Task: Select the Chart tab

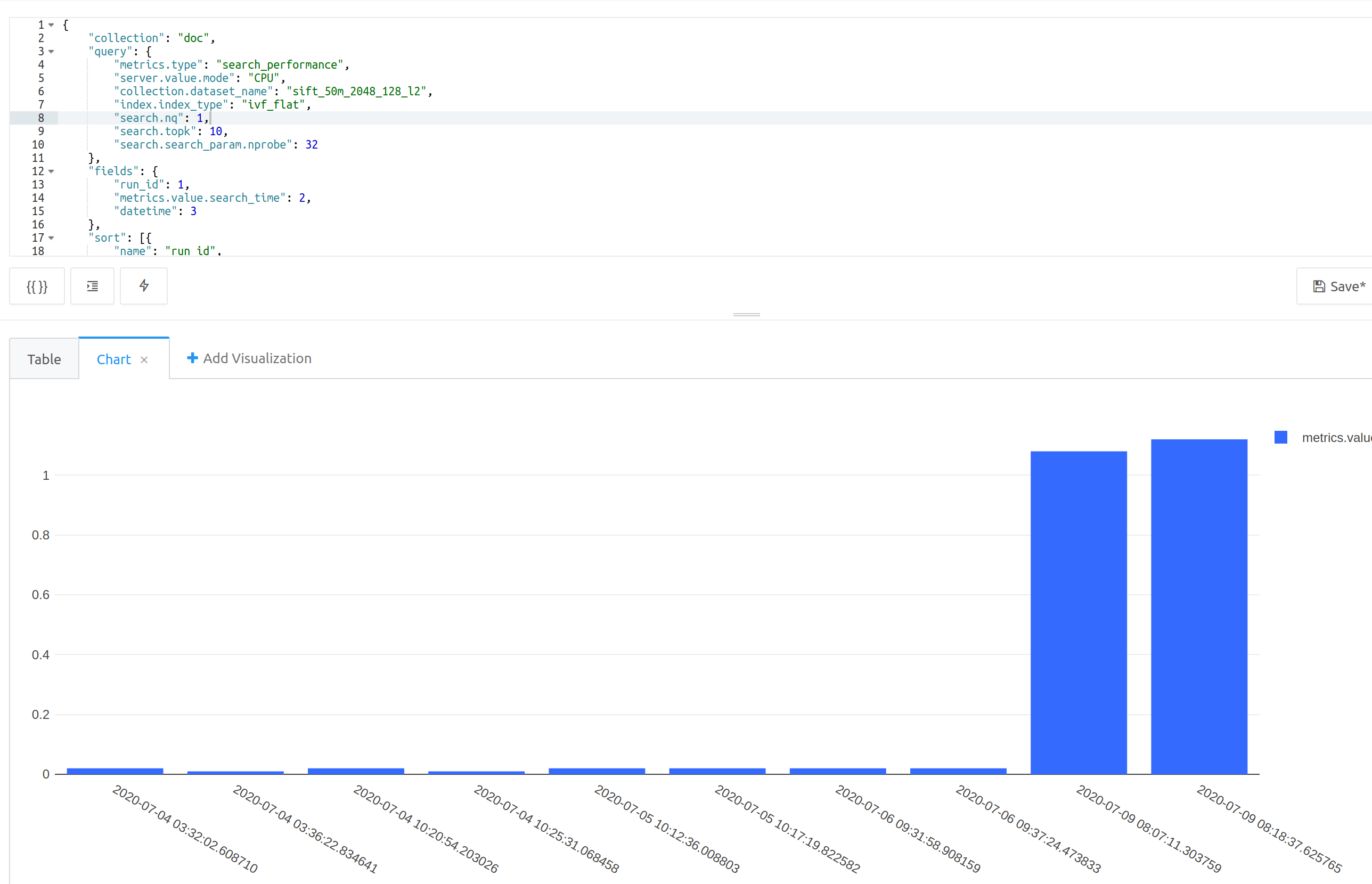Action: click(113, 359)
